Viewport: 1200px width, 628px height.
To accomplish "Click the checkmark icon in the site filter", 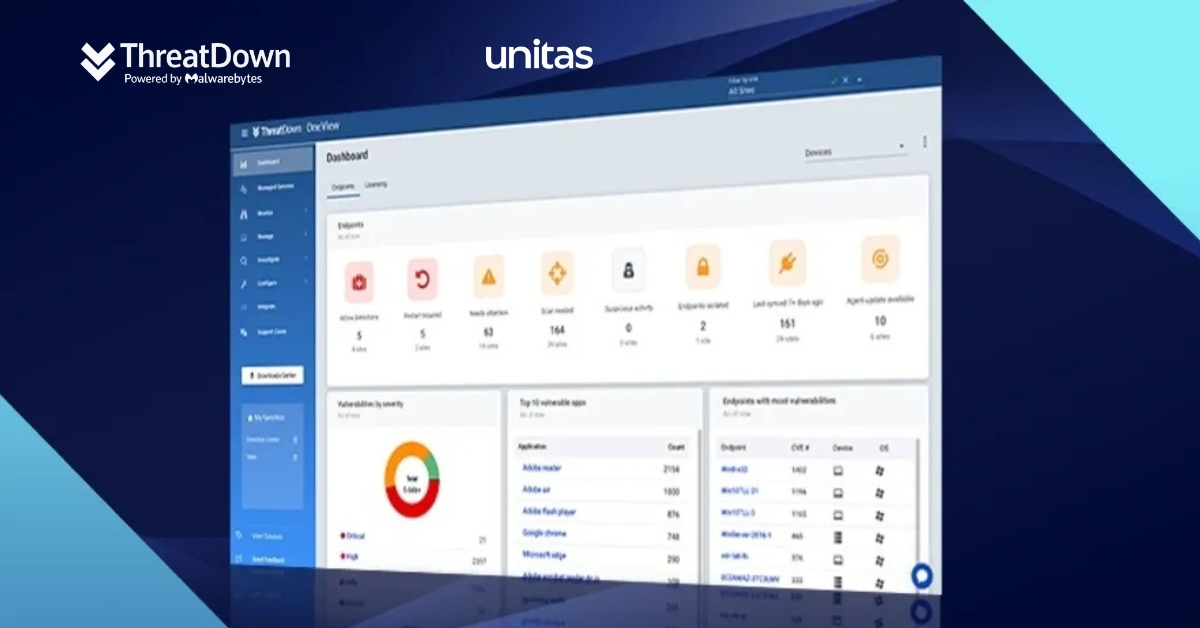I will (833, 79).
